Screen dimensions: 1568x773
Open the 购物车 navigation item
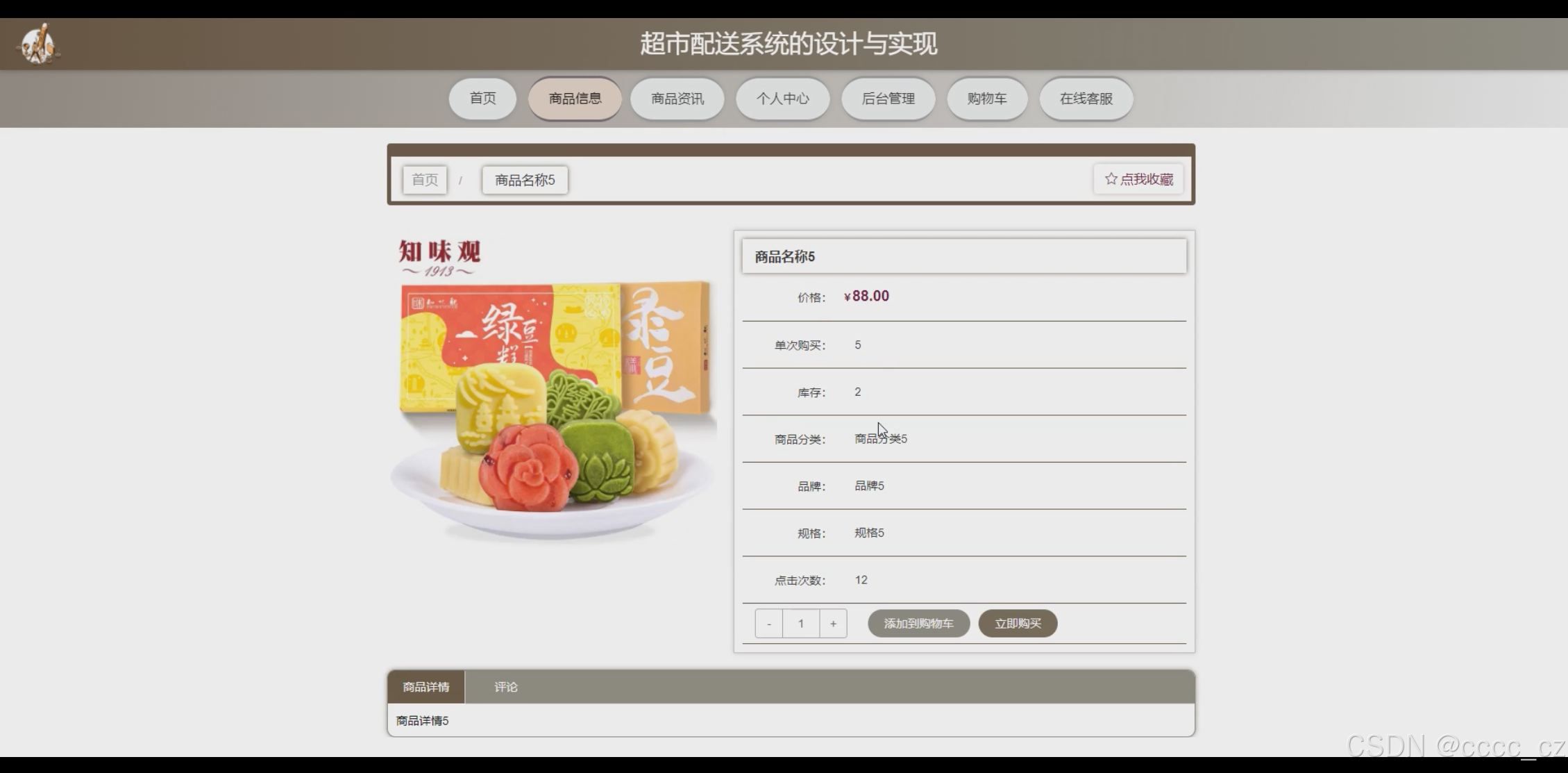point(986,99)
